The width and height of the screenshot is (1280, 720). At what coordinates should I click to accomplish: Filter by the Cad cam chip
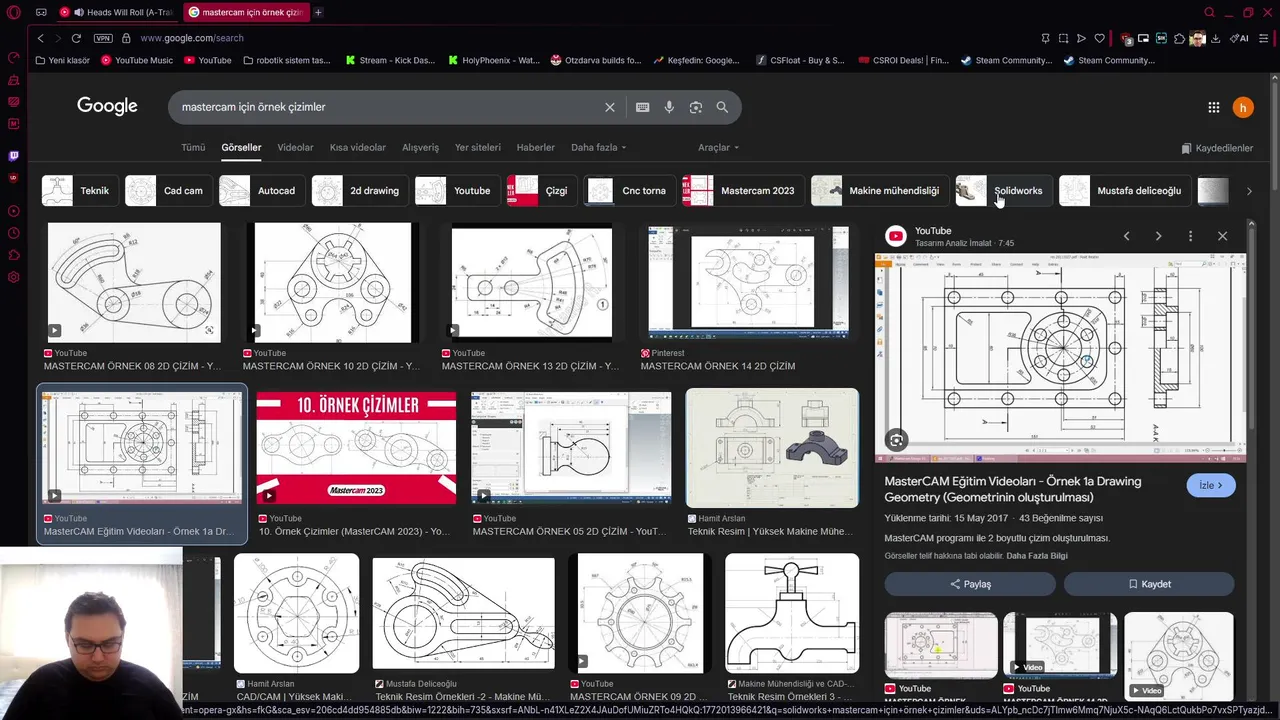168,191
